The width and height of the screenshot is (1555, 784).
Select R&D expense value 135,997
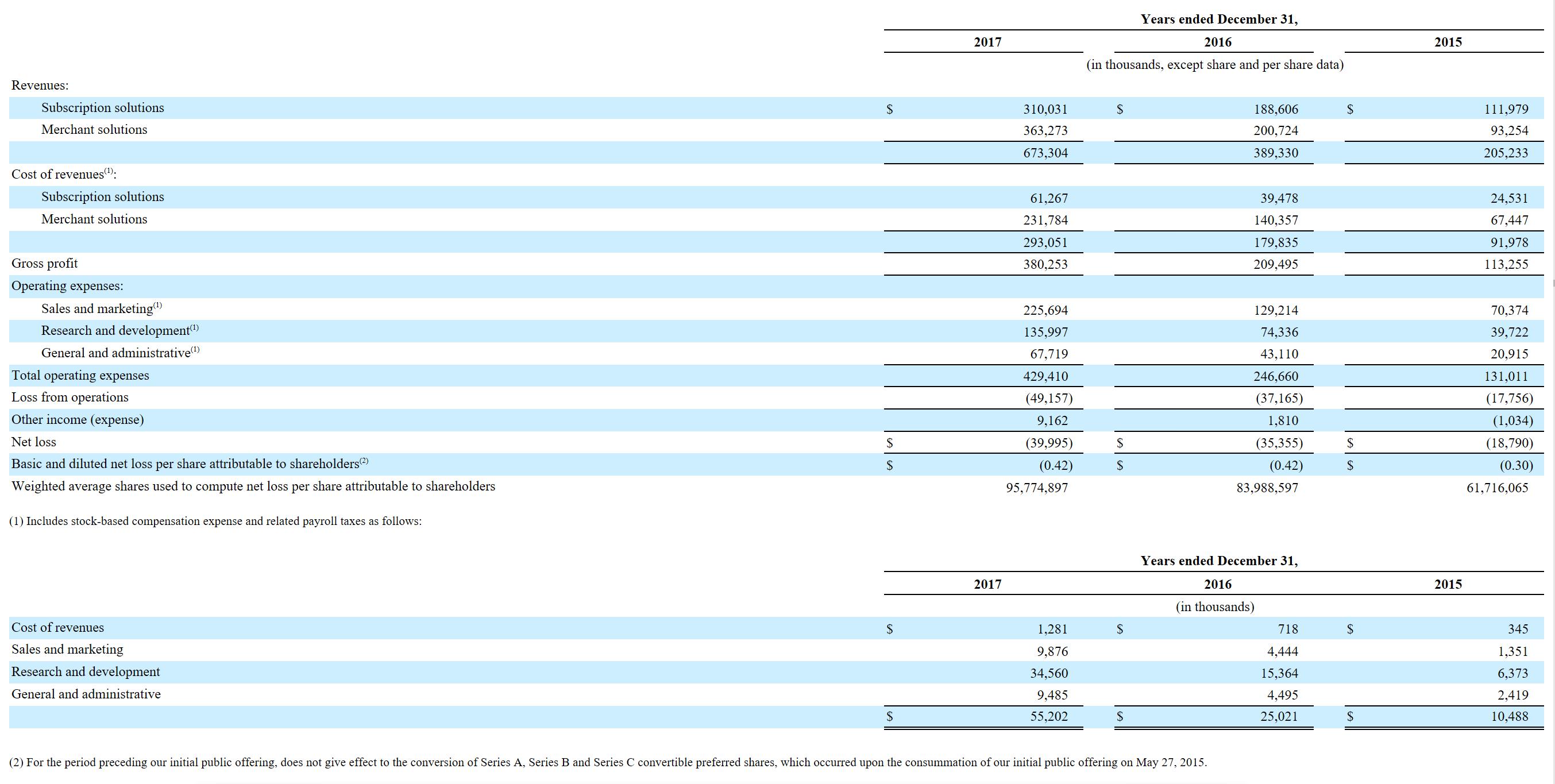coord(1045,332)
